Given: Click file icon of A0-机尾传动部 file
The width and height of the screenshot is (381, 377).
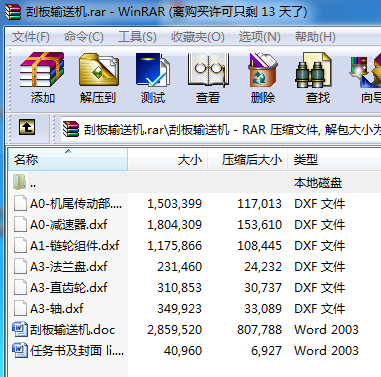Looking at the screenshot, I should pos(20,203).
